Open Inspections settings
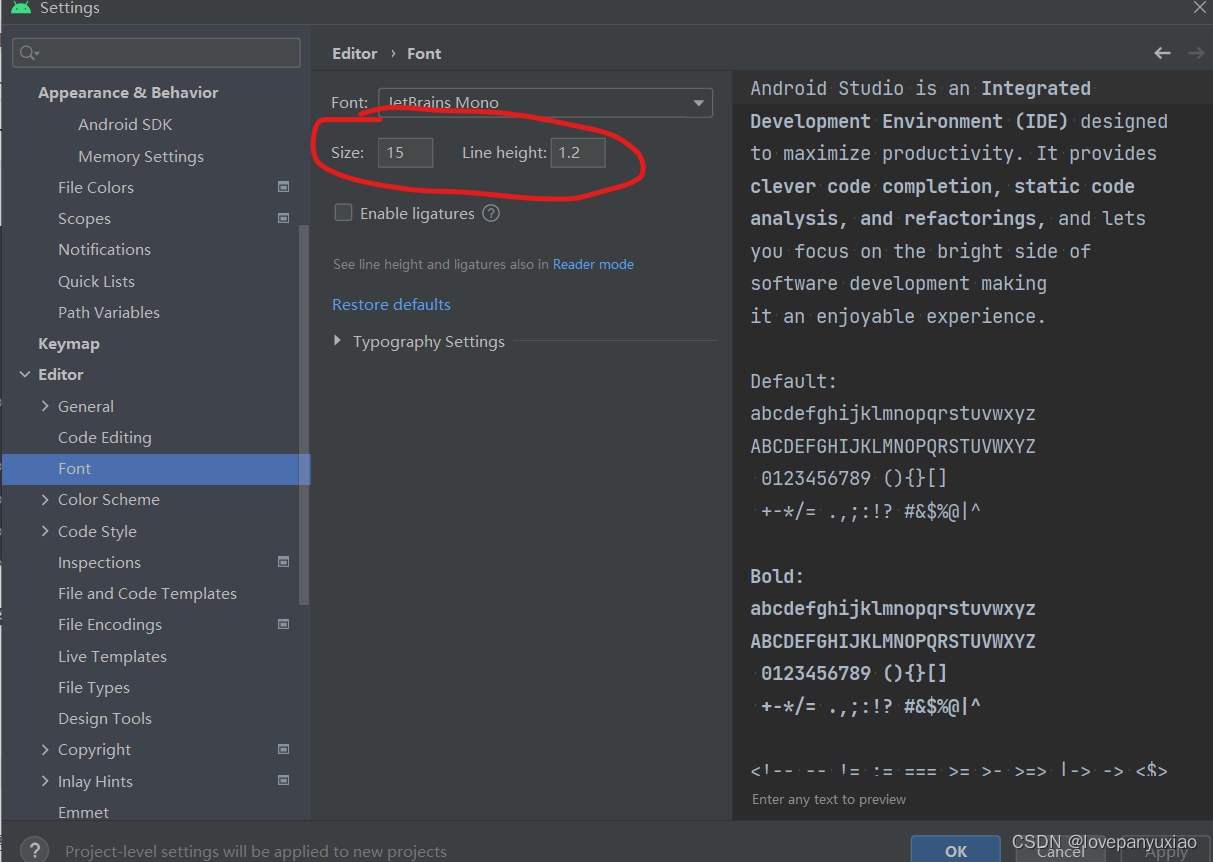 pos(99,562)
